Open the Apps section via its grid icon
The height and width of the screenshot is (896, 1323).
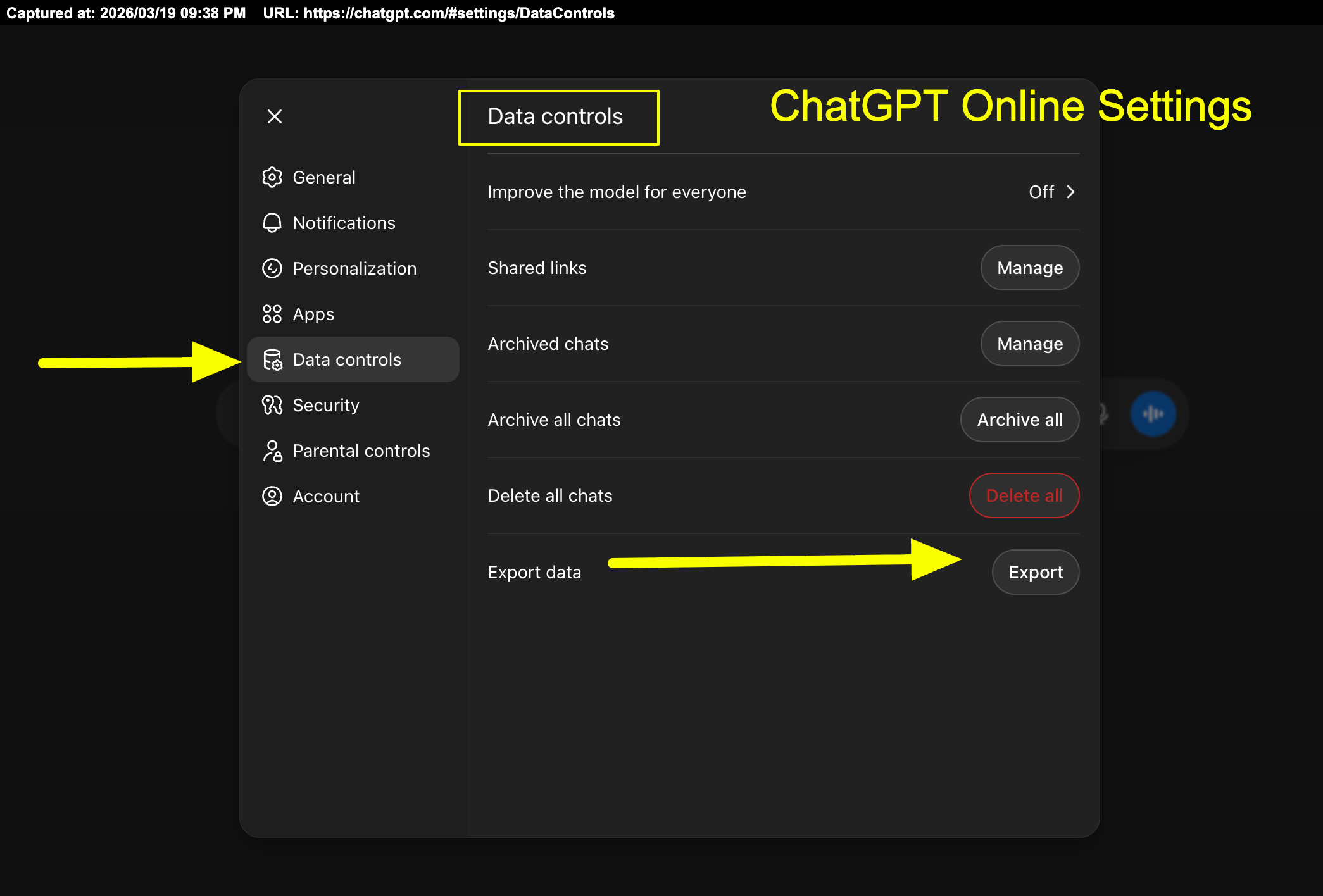[x=272, y=314]
